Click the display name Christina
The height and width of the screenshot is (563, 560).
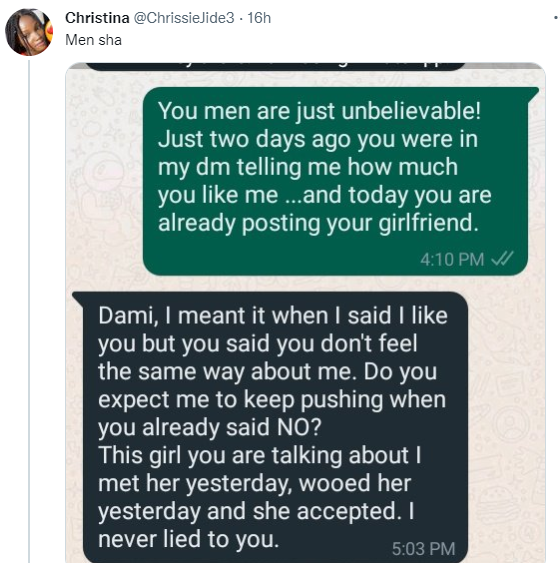97,18
